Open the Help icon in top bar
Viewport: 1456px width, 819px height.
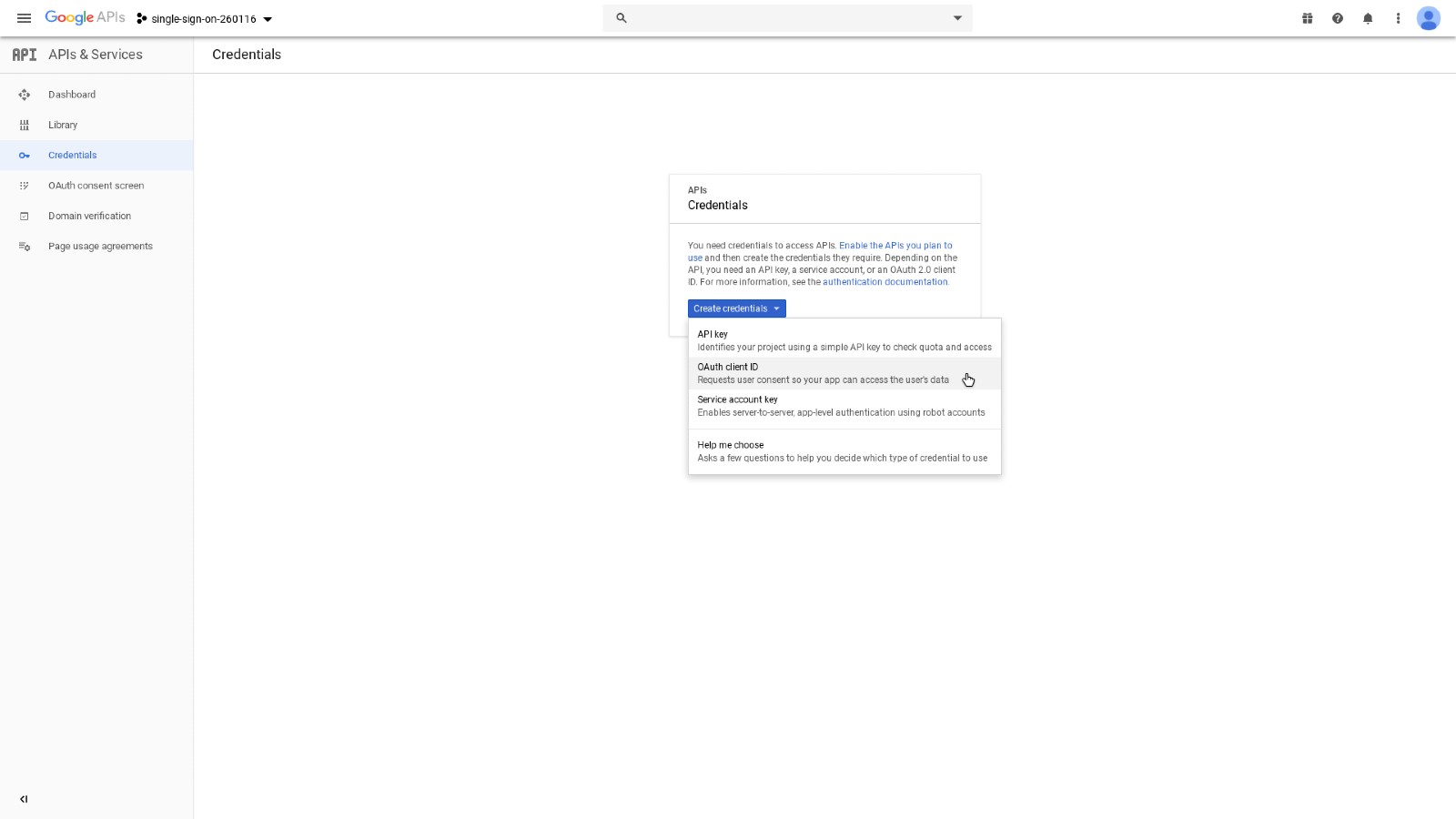(1338, 18)
